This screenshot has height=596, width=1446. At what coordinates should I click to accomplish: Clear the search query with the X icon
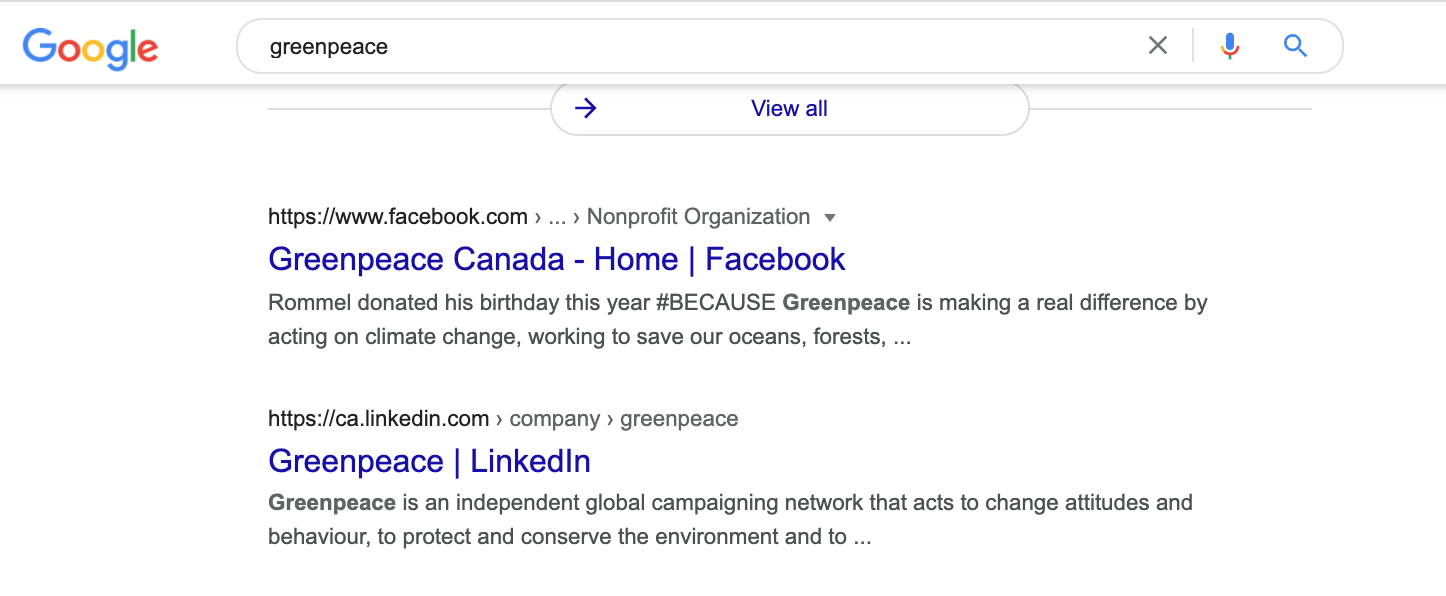click(x=1157, y=45)
